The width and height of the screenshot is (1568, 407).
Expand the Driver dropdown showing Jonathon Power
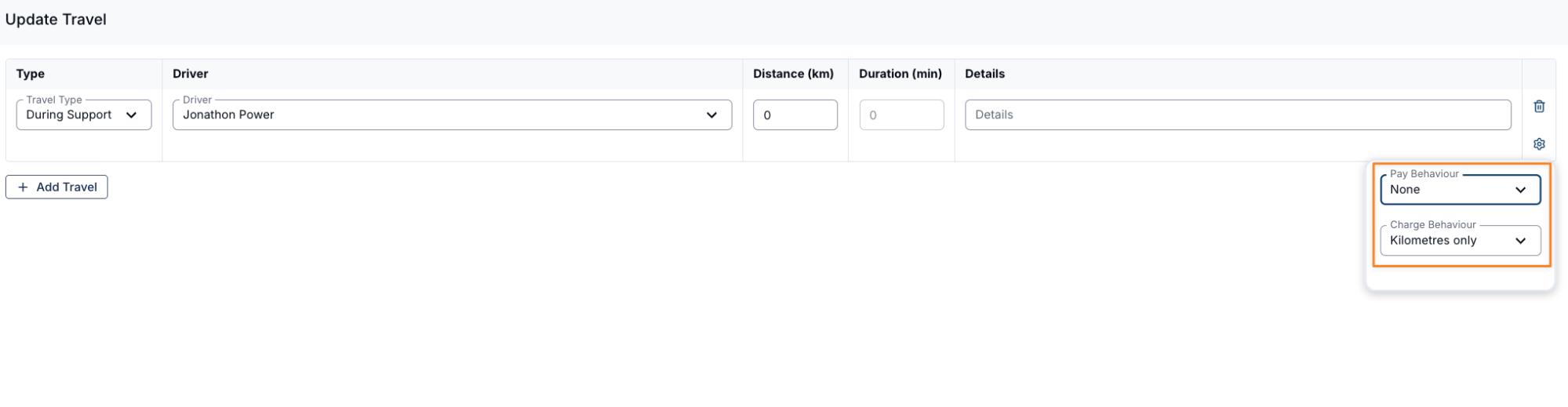coord(439,115)
